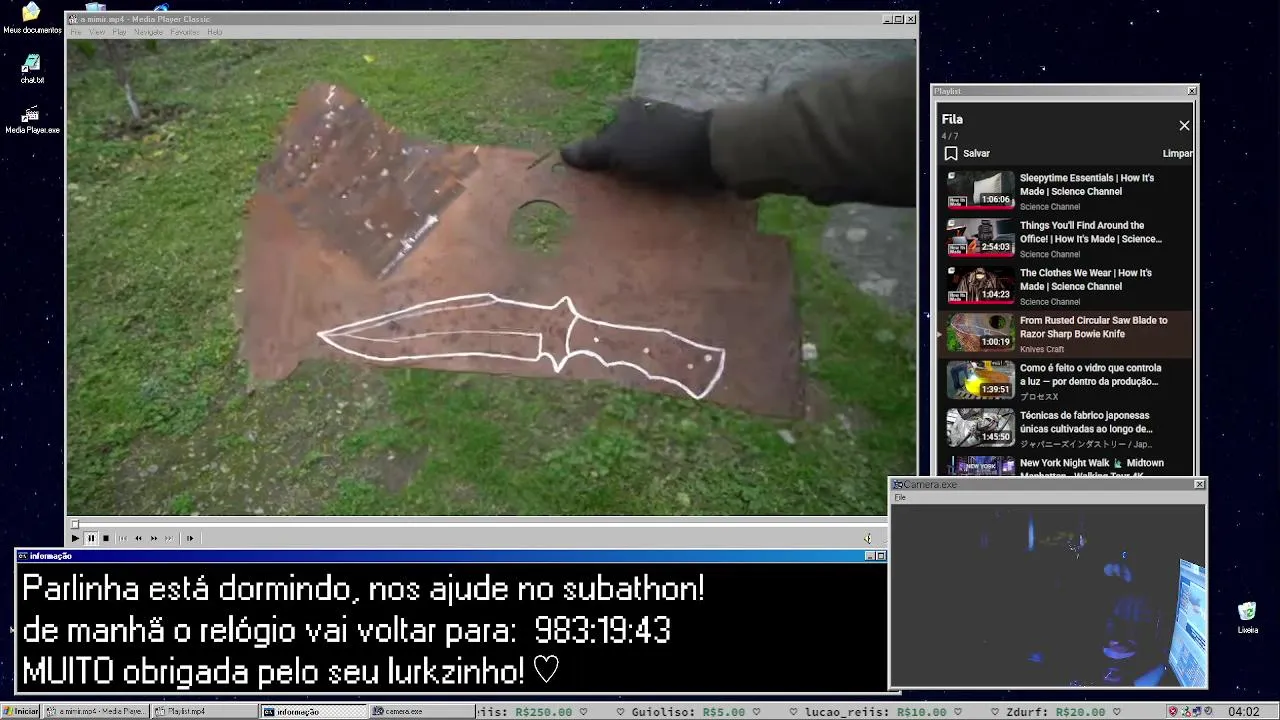The height and width of the screenshot is (720, 1280).
Task: Open the Lixeira recycle bin icon
Action: click(x=1247, y=618)
